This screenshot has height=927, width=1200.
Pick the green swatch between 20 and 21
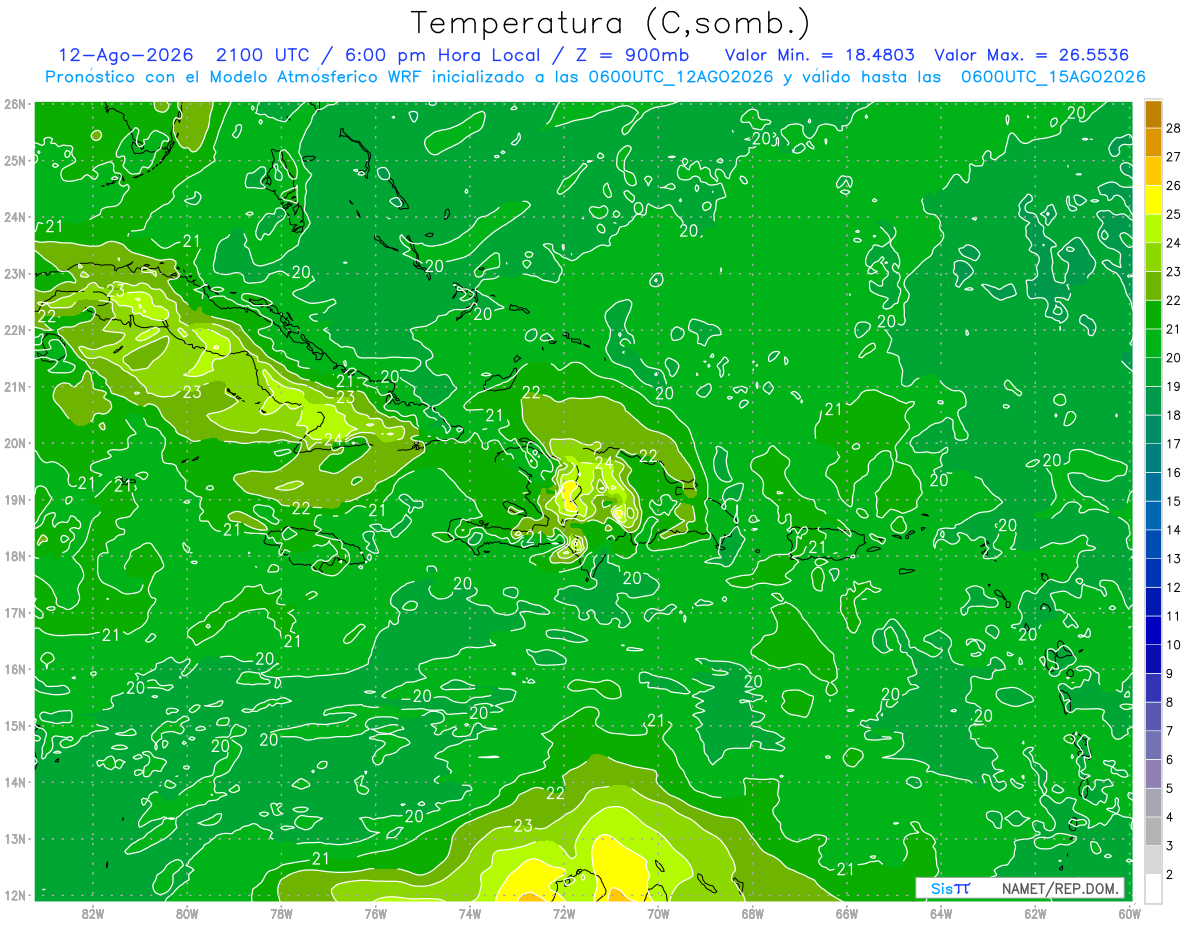[1153, 343]
